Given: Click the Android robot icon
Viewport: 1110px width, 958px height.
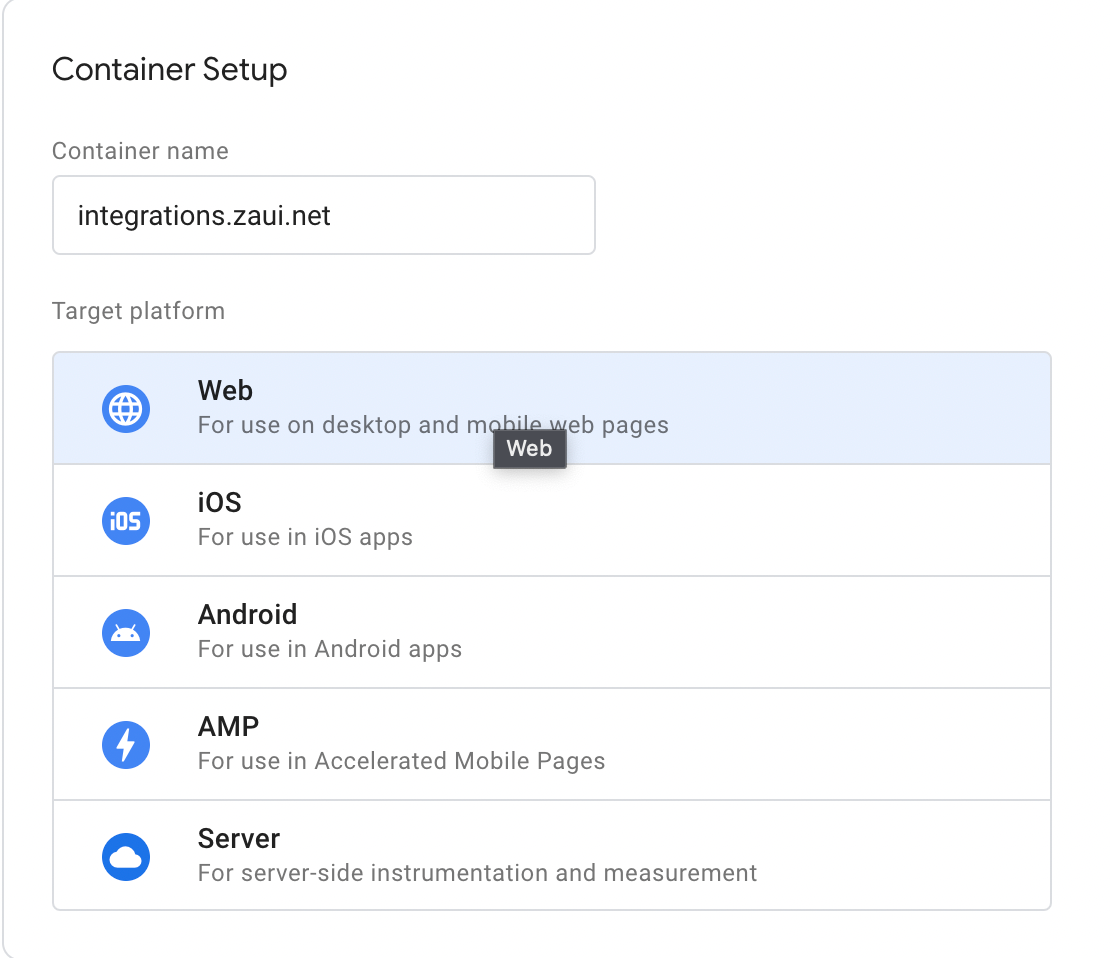Looking at the screenshot, I should pyautogui.click(x=126, y=632).
